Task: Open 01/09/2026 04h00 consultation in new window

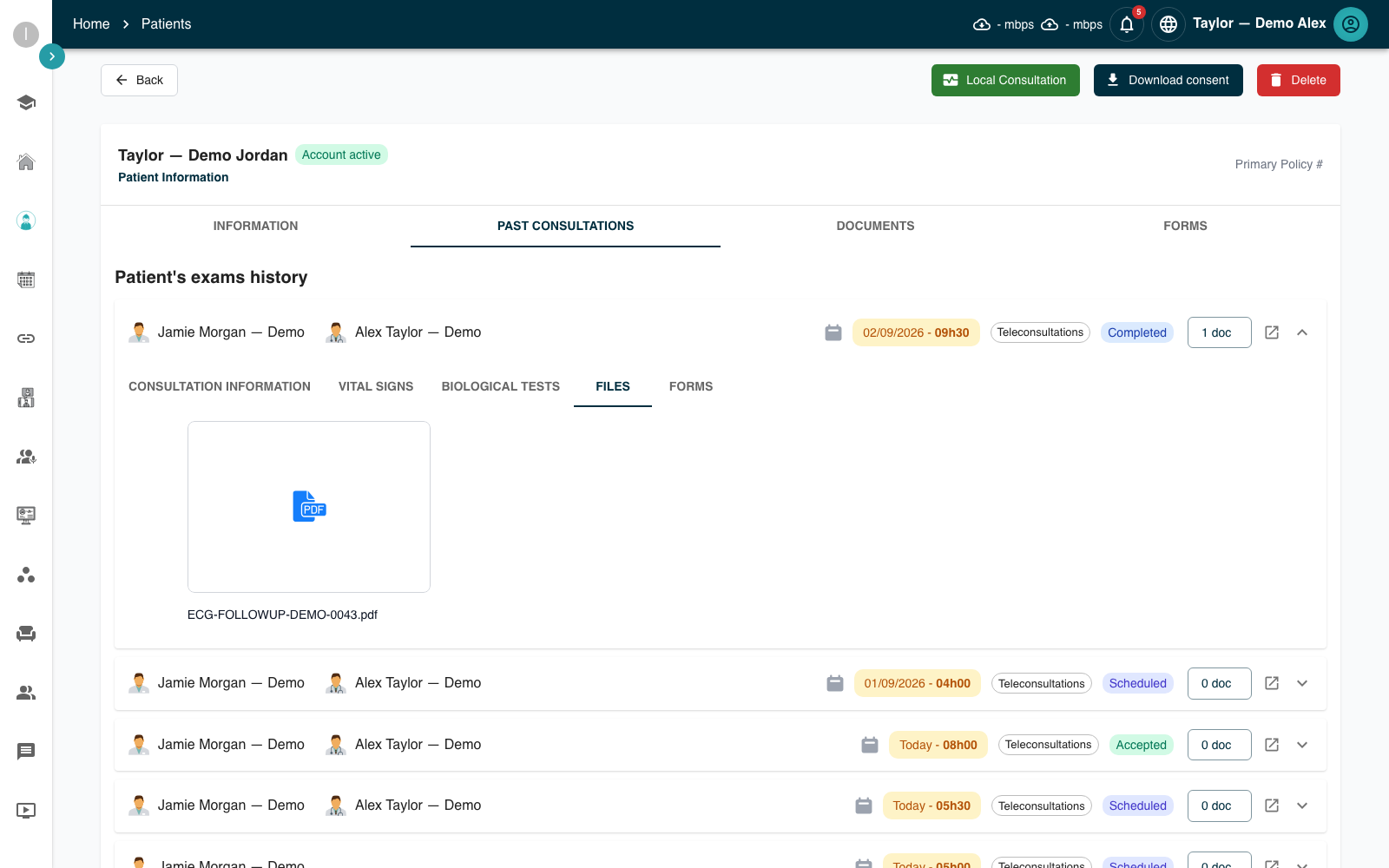Action: (1272, 683)
